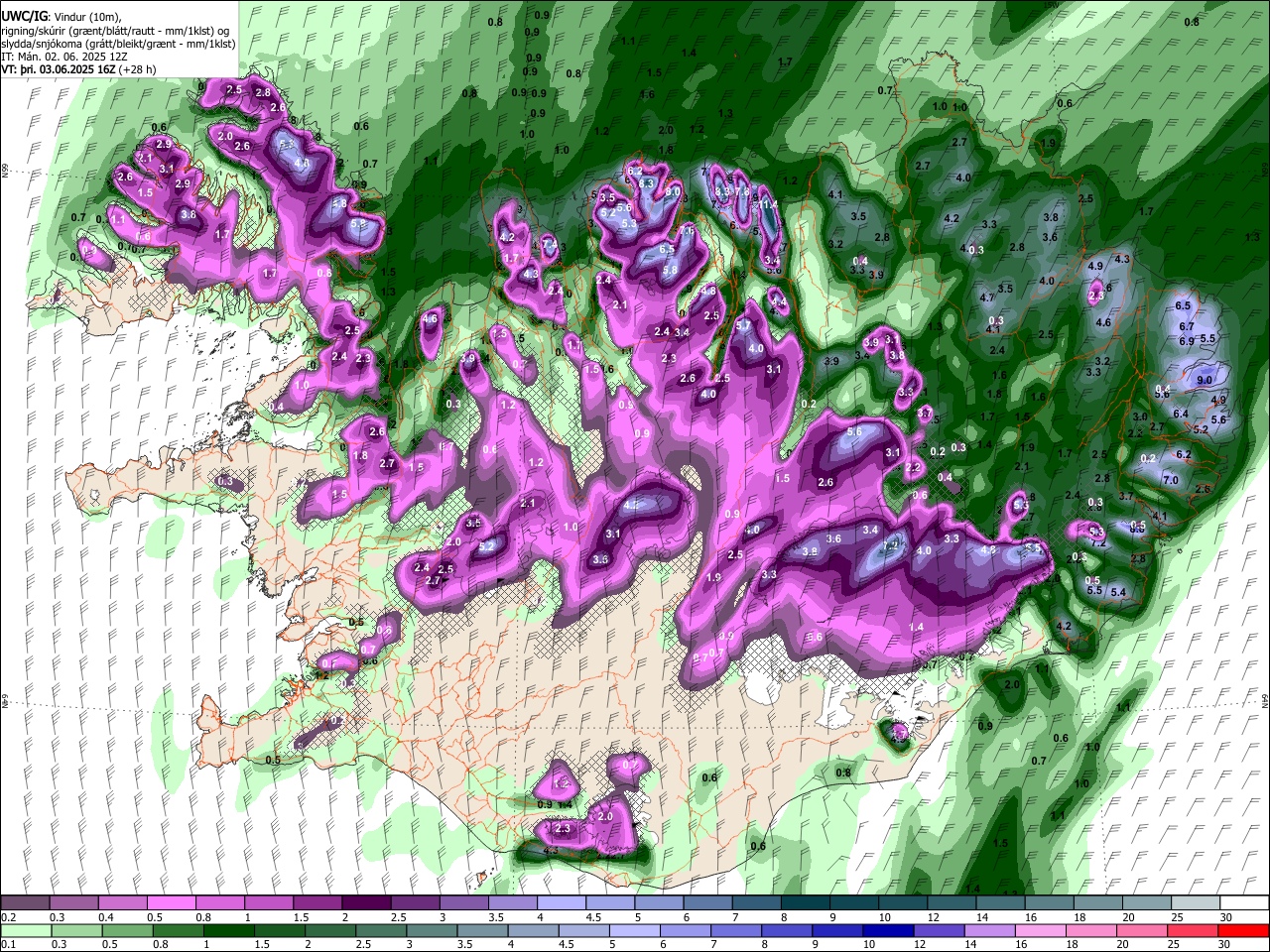
Task: Pick the bright pink 0.5–0.8 snow swatch
Action: pyautogui.click(x=171, y=902)
